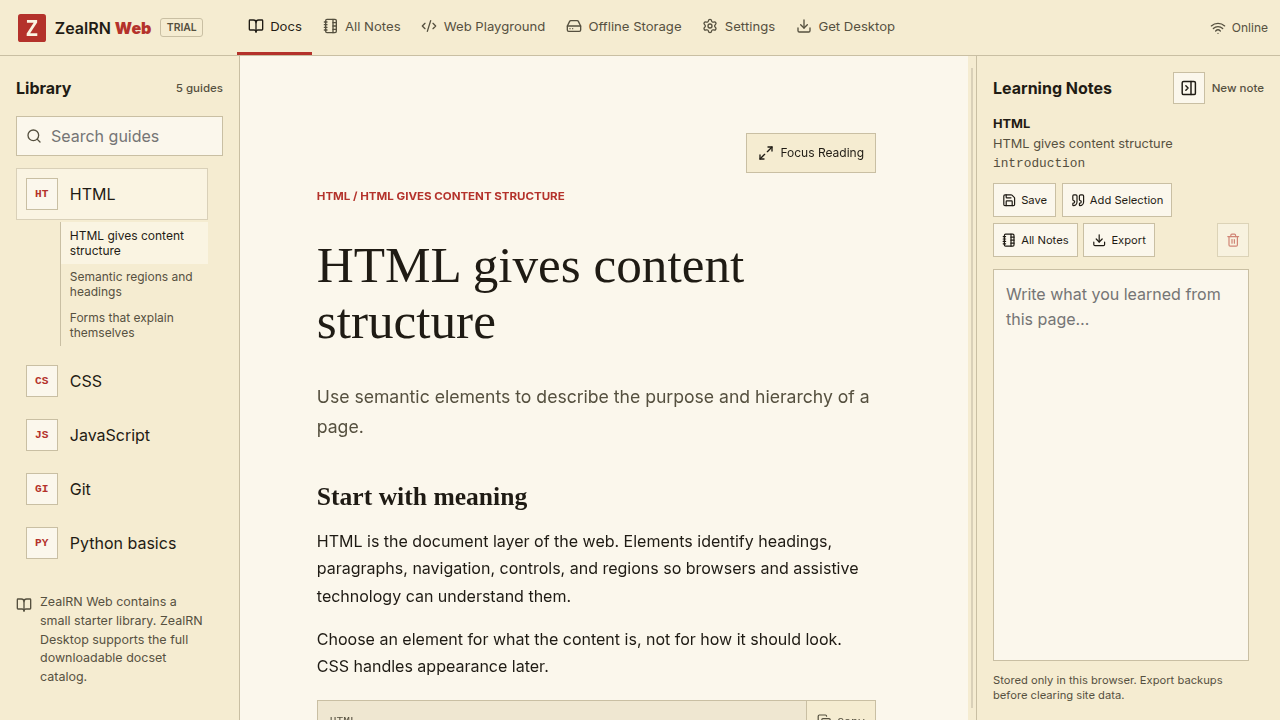
Task: Click 'Stored only in this browser' notice
Action: click(1108, 687)
